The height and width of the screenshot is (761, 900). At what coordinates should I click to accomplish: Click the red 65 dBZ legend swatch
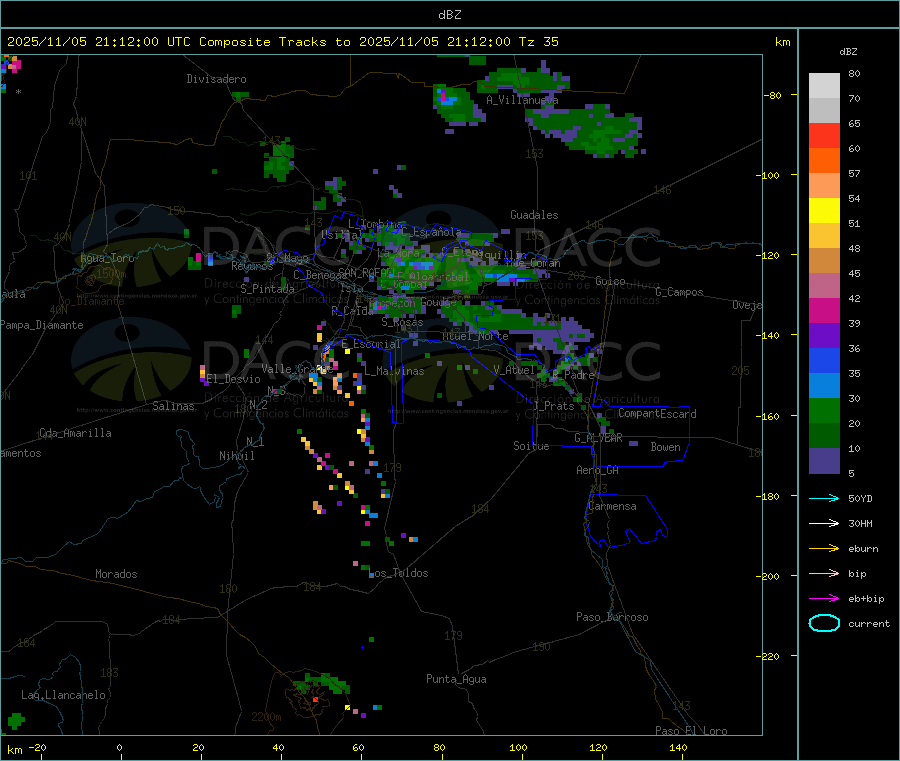pos(824,135)
